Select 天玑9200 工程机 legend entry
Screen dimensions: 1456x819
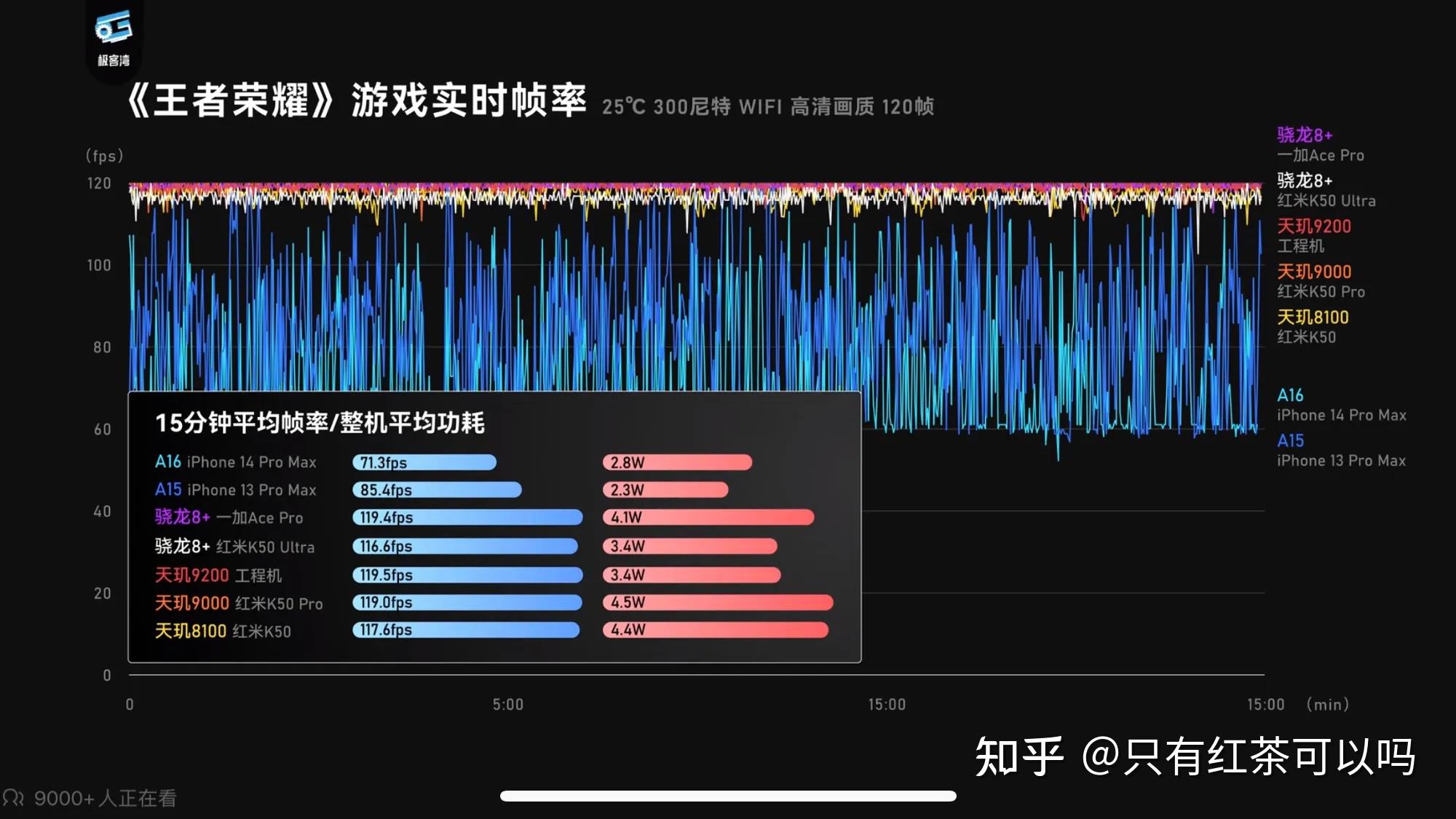[1313, 236]
